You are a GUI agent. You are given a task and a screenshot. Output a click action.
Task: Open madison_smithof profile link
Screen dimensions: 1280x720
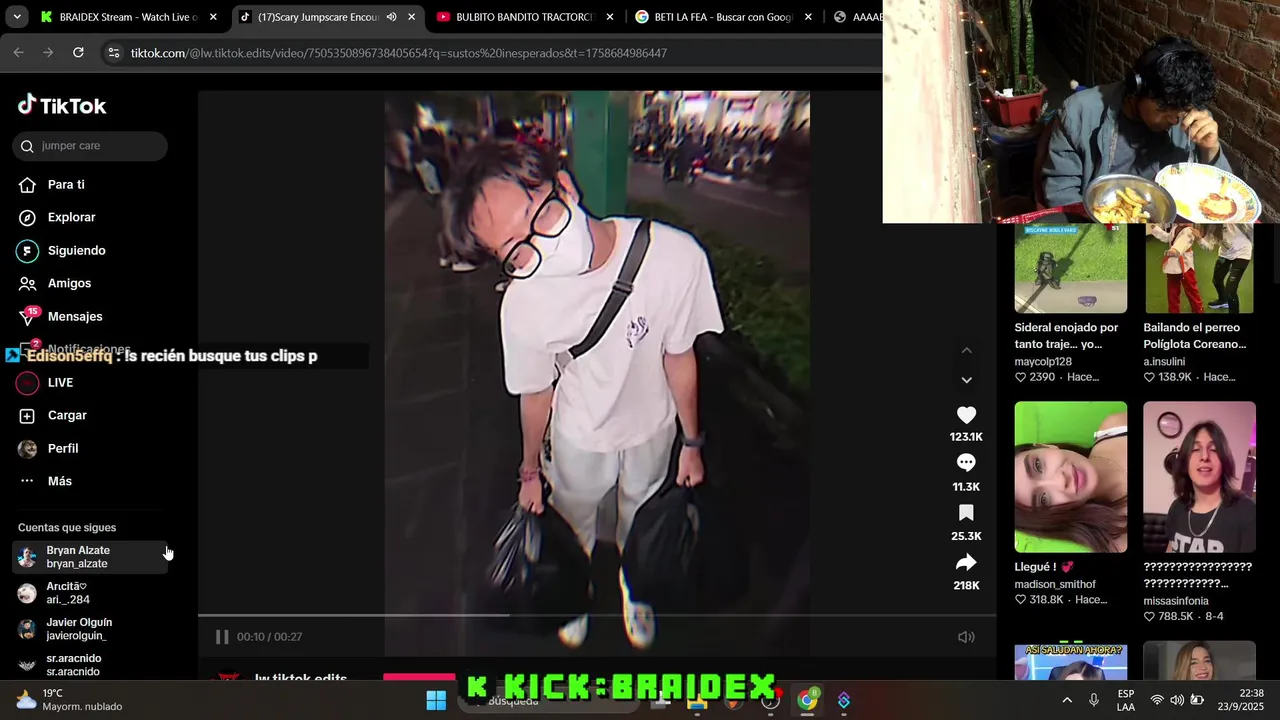[x=1055, y=585]
